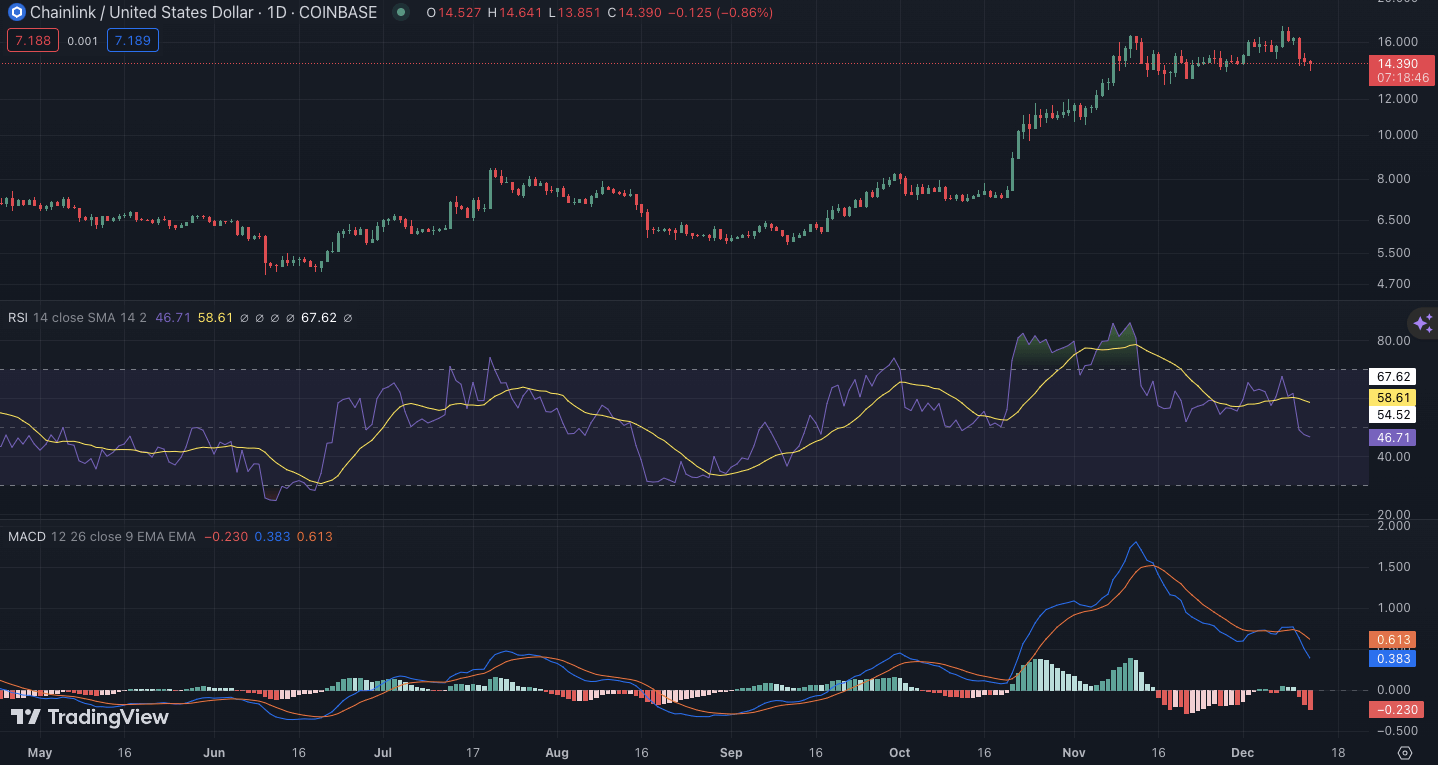Open chart settings hexagon icon on time axis
The width and height of the screenshot is (1438, 765).
coord(1405,752)
